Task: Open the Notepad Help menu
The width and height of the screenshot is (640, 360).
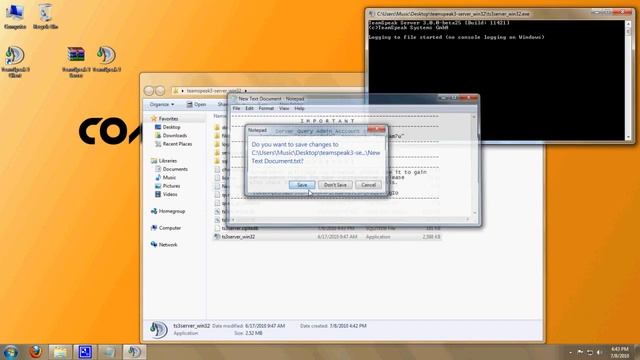Action: point(299,109)
